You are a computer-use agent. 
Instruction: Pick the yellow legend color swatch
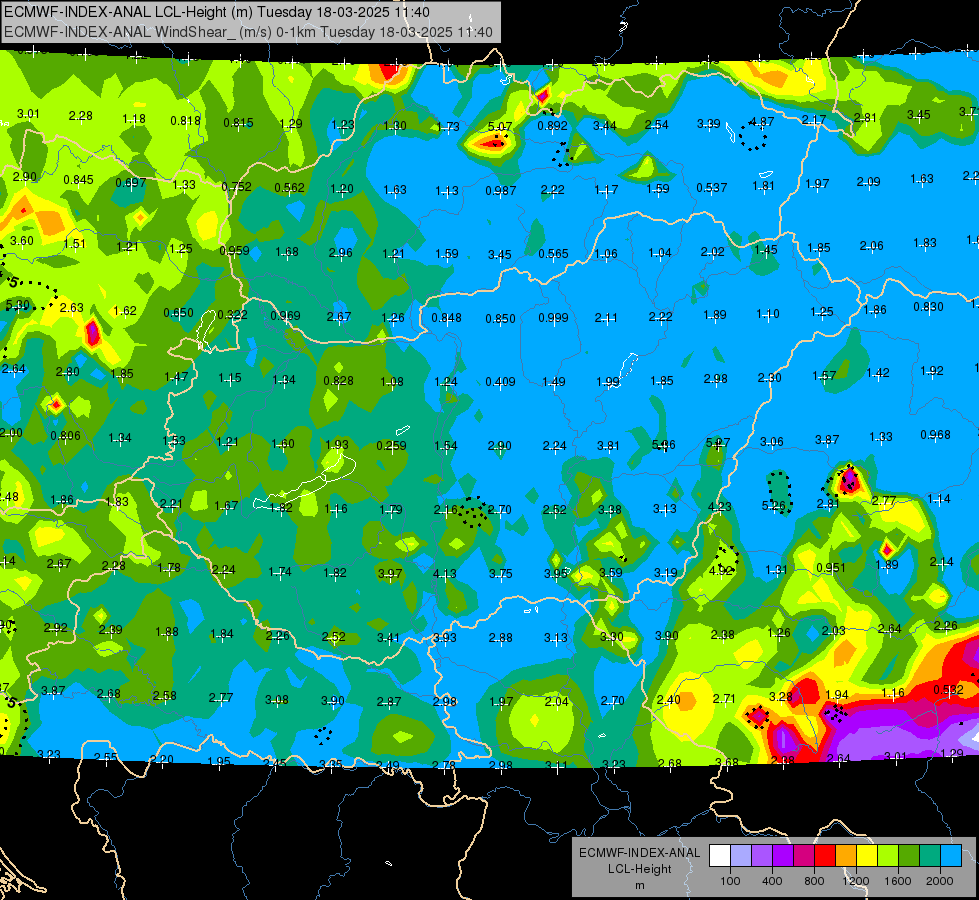point(867,856)
